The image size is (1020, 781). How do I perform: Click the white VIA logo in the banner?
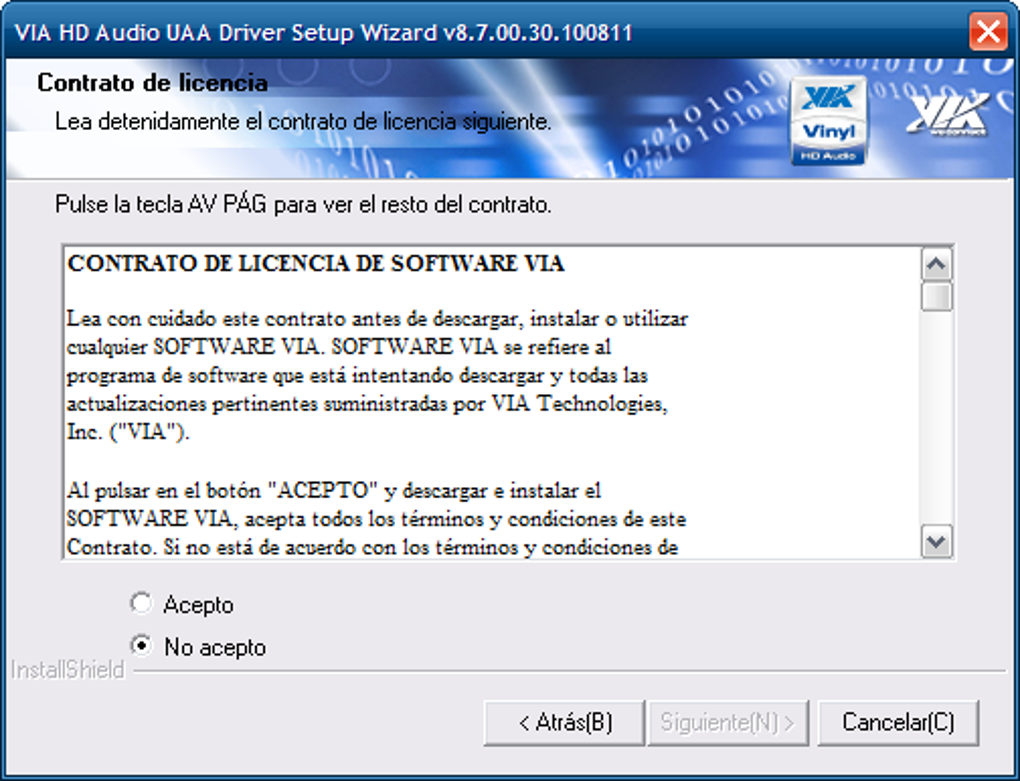coord(948,115)
